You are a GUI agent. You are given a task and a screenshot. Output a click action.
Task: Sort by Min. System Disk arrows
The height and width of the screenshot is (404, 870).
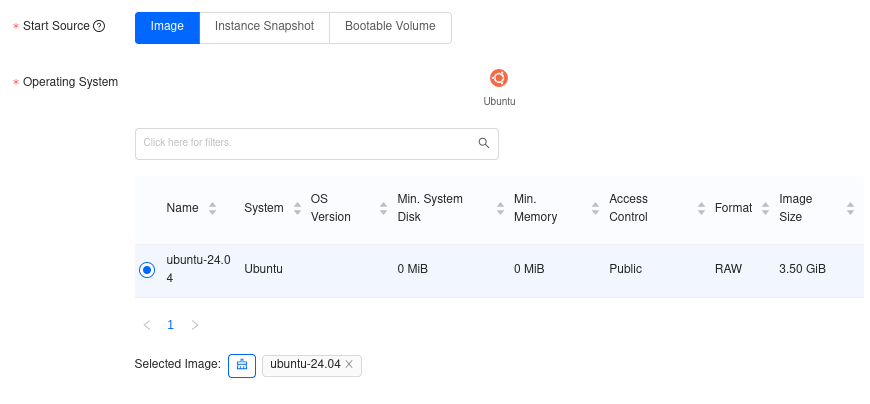[x=500, y=209]
